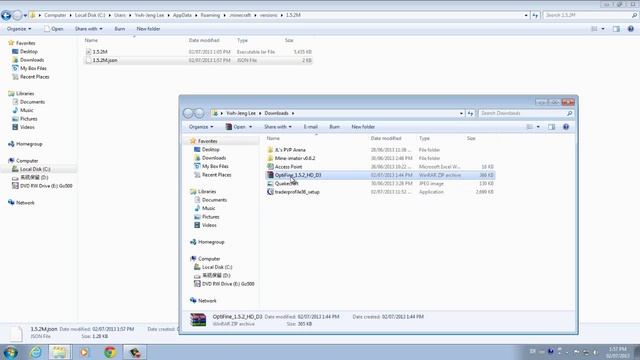Expand the recent pages dropdown in the 1.5.2M window
Screen dimensions: 640x360
click(x=25, y=16)
